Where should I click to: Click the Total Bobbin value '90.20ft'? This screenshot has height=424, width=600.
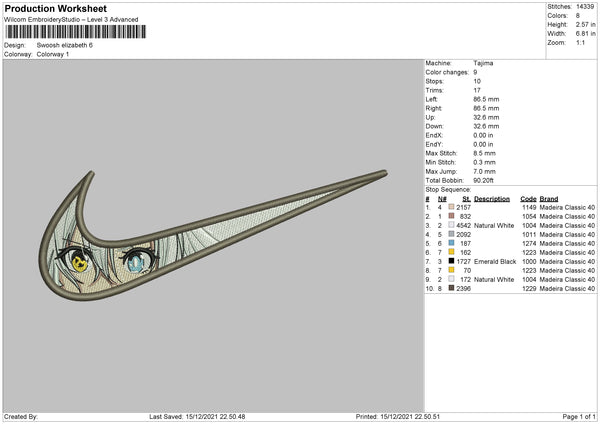click(484, 180)
